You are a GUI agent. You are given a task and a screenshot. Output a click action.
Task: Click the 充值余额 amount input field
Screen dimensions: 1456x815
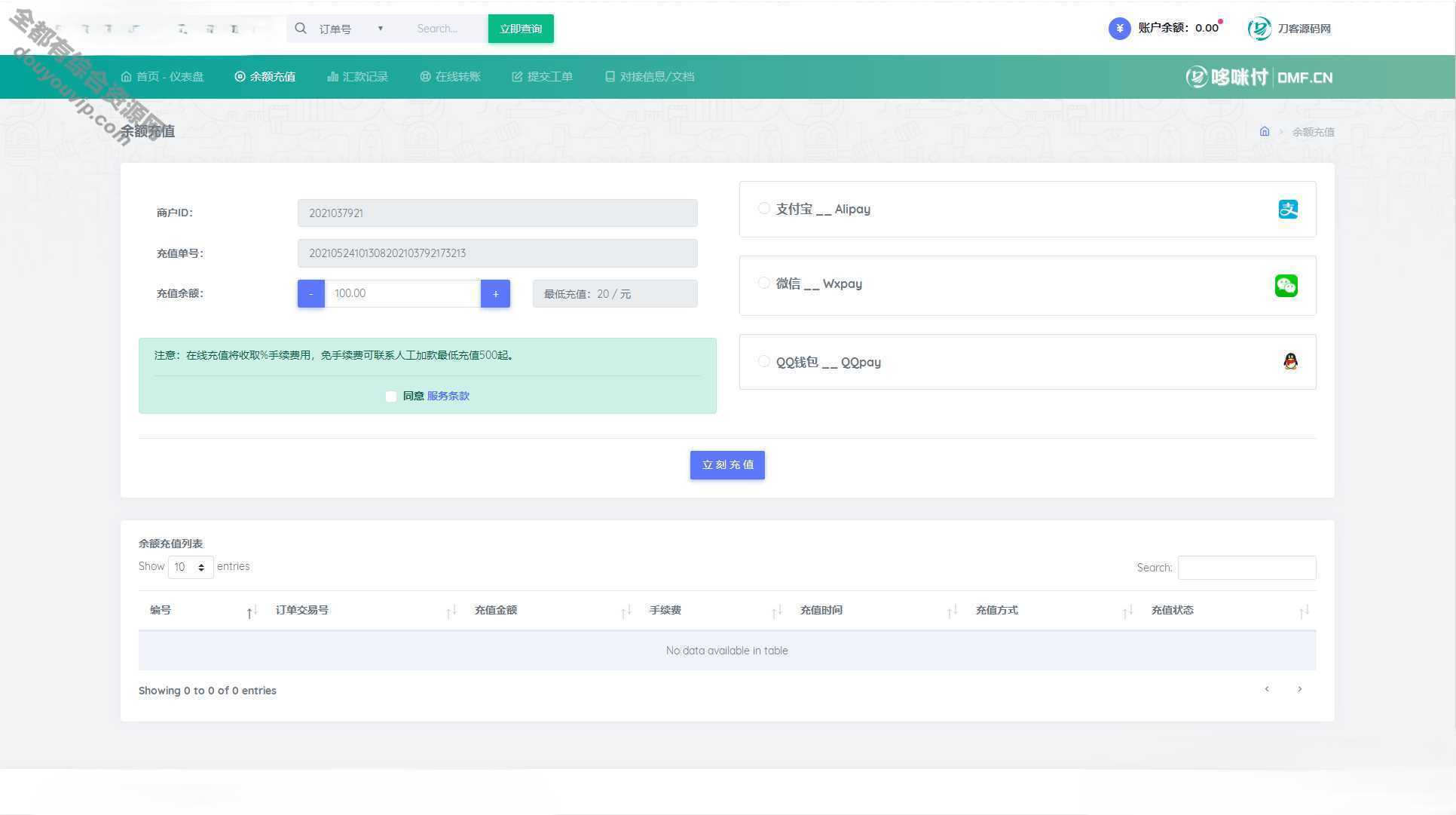click(x=403, y=293)
